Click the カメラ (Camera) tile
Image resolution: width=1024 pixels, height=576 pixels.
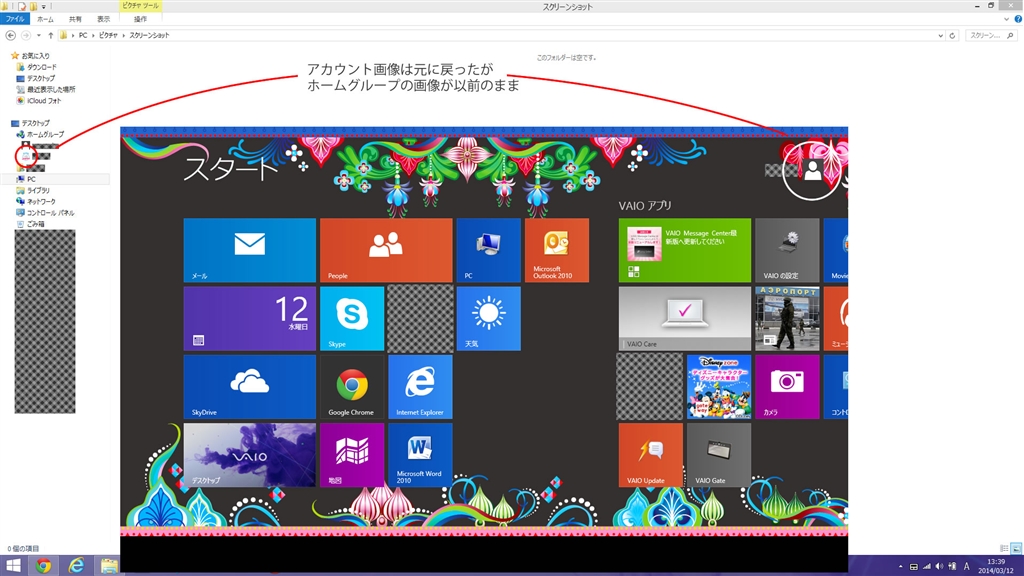point(786,386)
